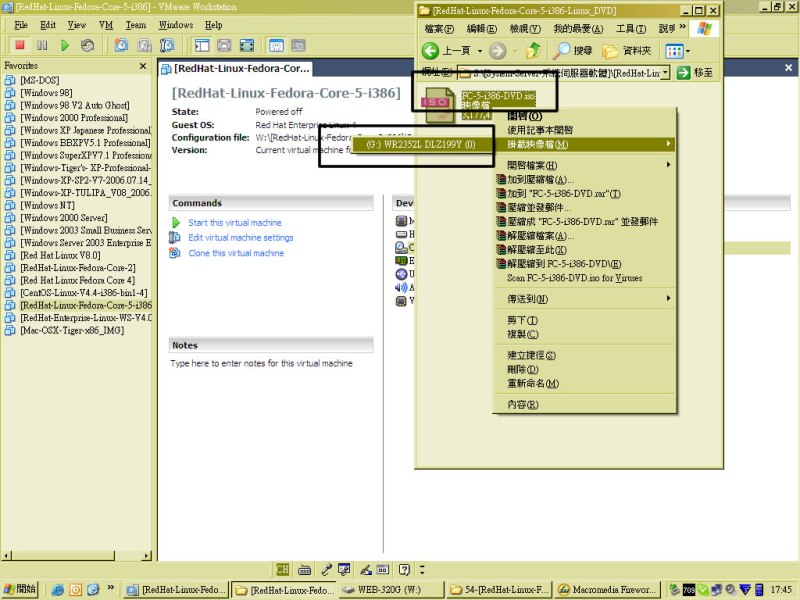
Task: Click the Reset icon in VMware toolbar
Action: click(x=87, y=45)
